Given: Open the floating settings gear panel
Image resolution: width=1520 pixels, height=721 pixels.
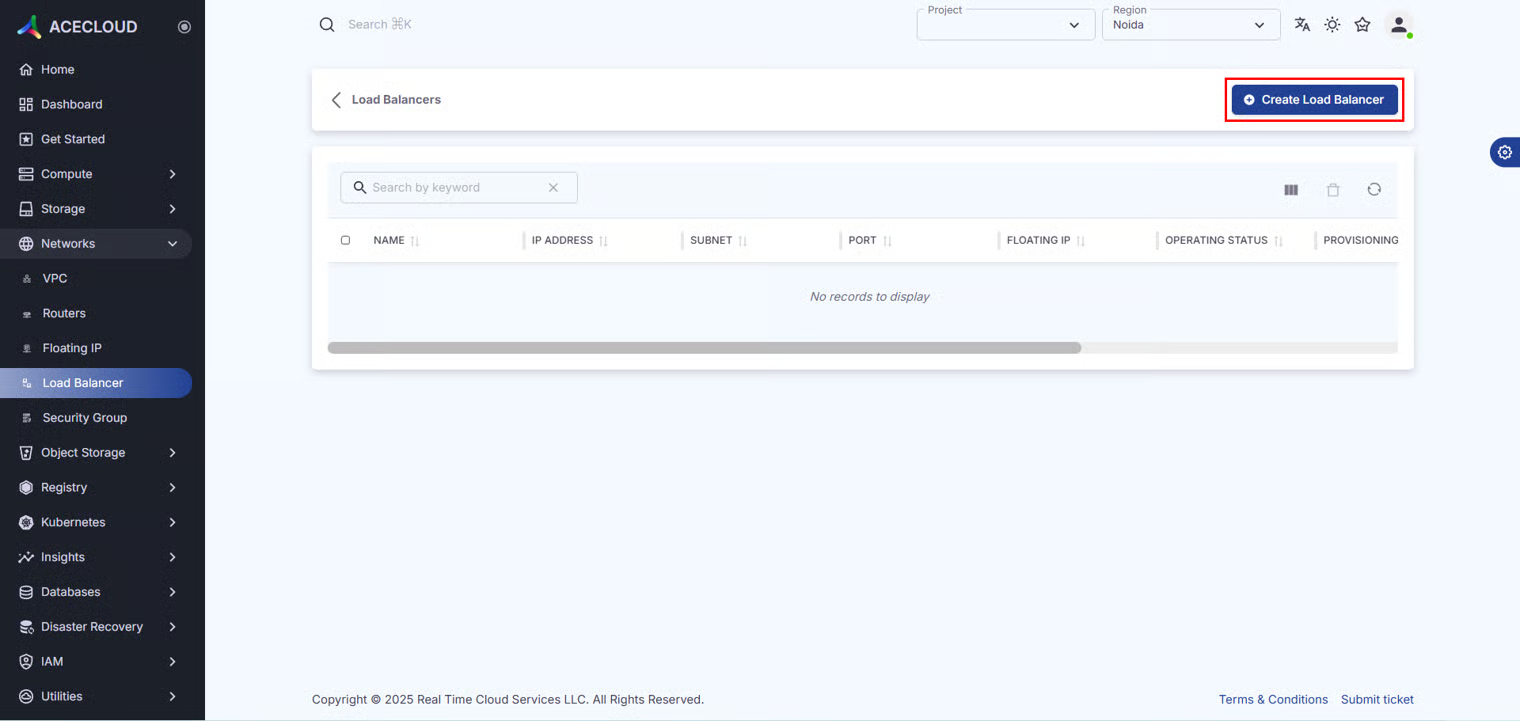Looking at the screenshot, I should tap(1504, 152).
